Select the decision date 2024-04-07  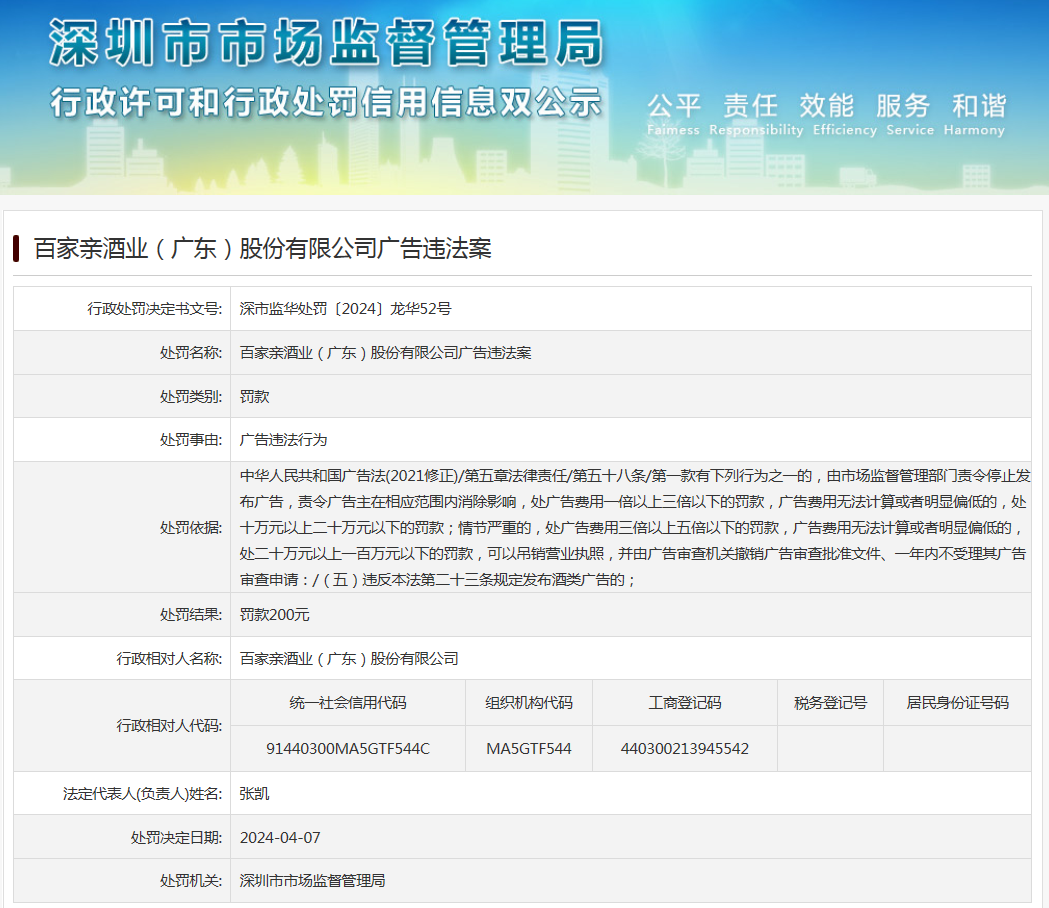pos(280,838)
